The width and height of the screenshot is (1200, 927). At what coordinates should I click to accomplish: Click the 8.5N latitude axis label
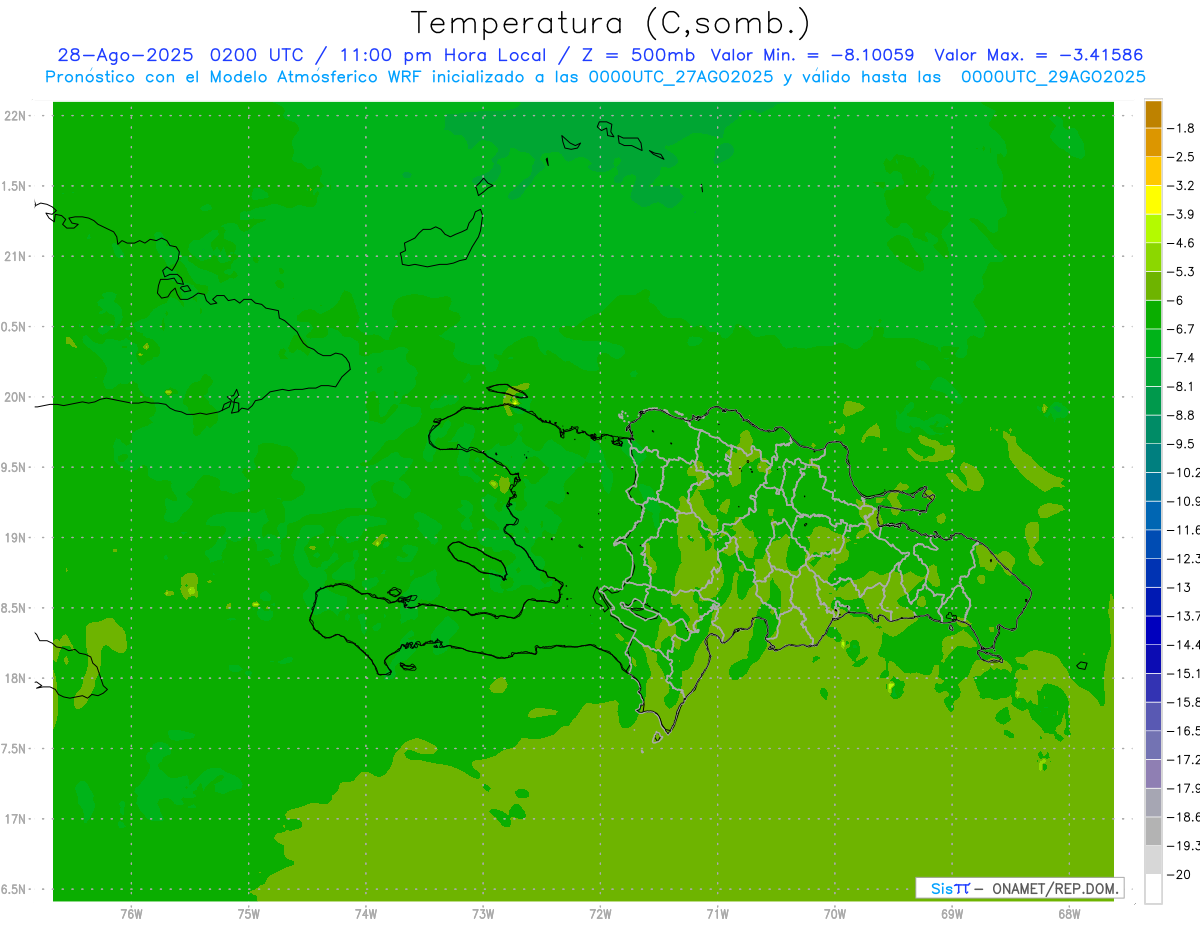14,608
